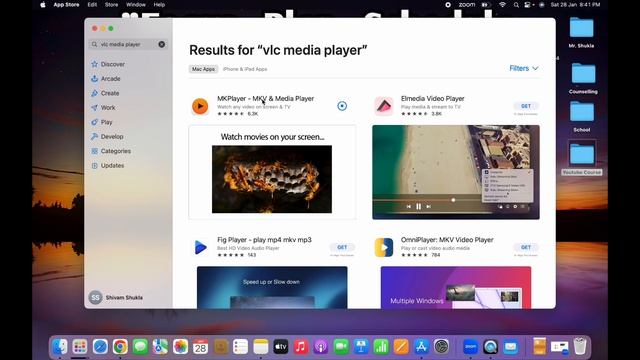
Task: Open MKPlayer - MKV & Media Player title
Action: 265,98
